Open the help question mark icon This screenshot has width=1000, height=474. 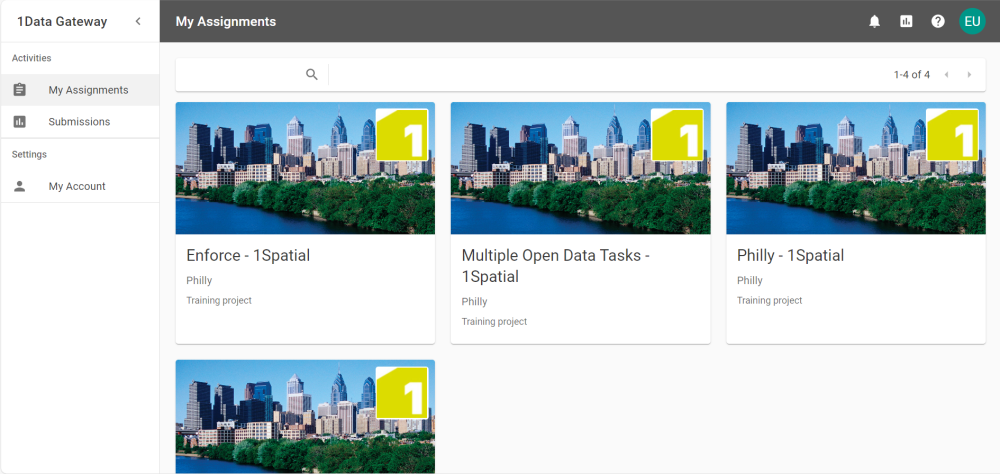tap(938, 21)
